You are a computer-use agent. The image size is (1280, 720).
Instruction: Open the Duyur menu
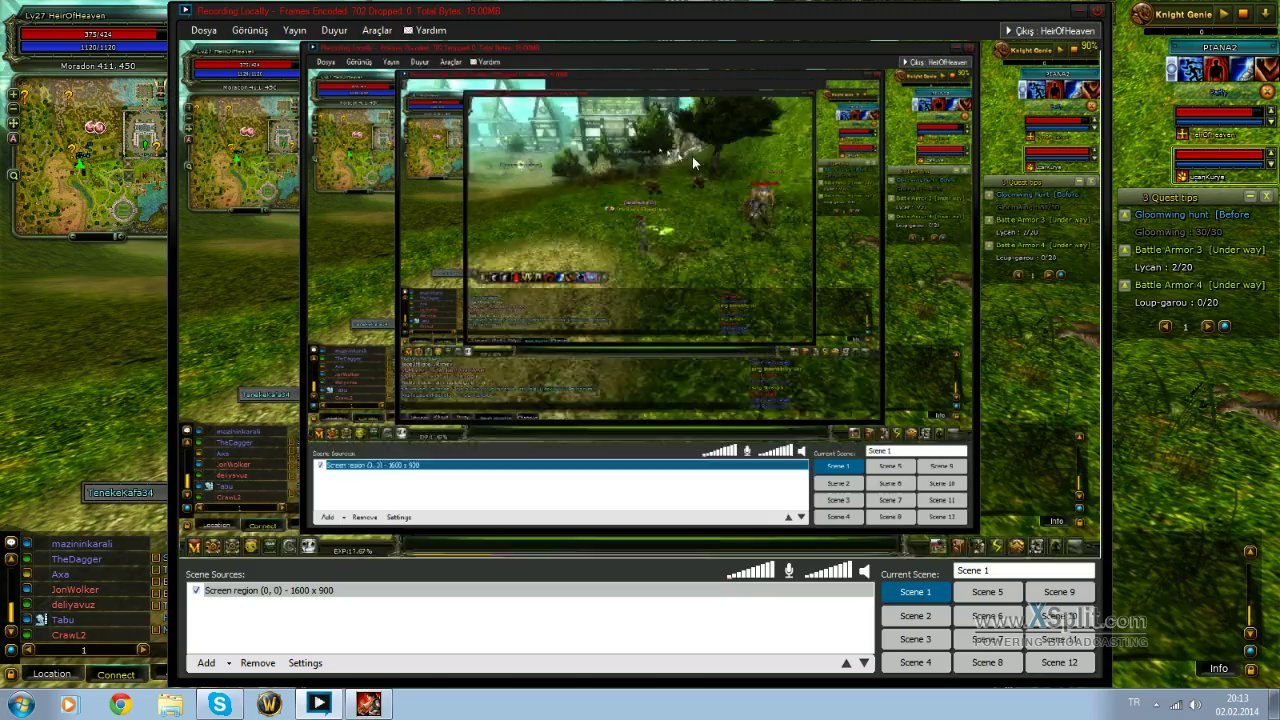coord(334,31)
